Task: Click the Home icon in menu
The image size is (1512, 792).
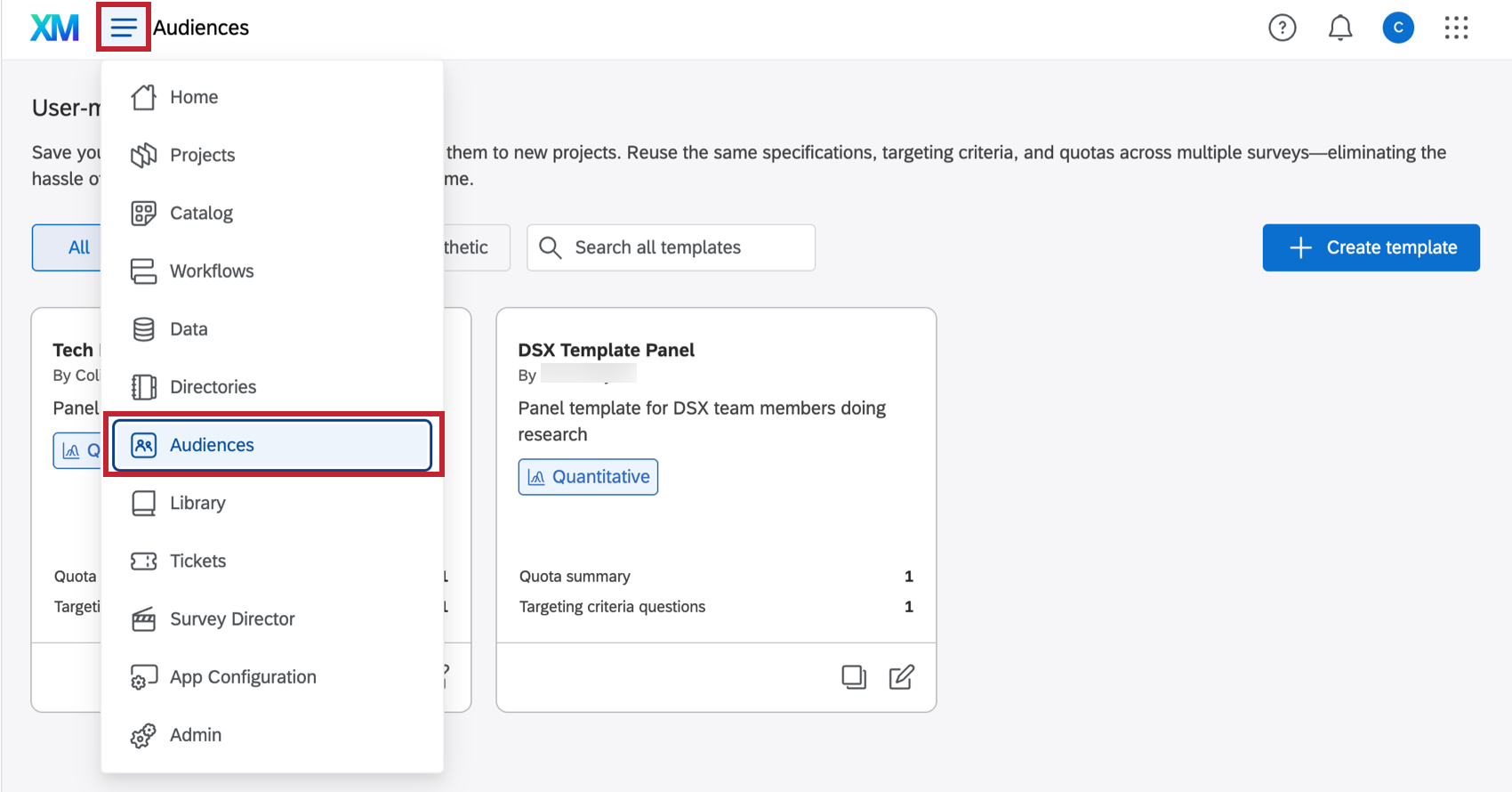Action: (x=143, y=97)
